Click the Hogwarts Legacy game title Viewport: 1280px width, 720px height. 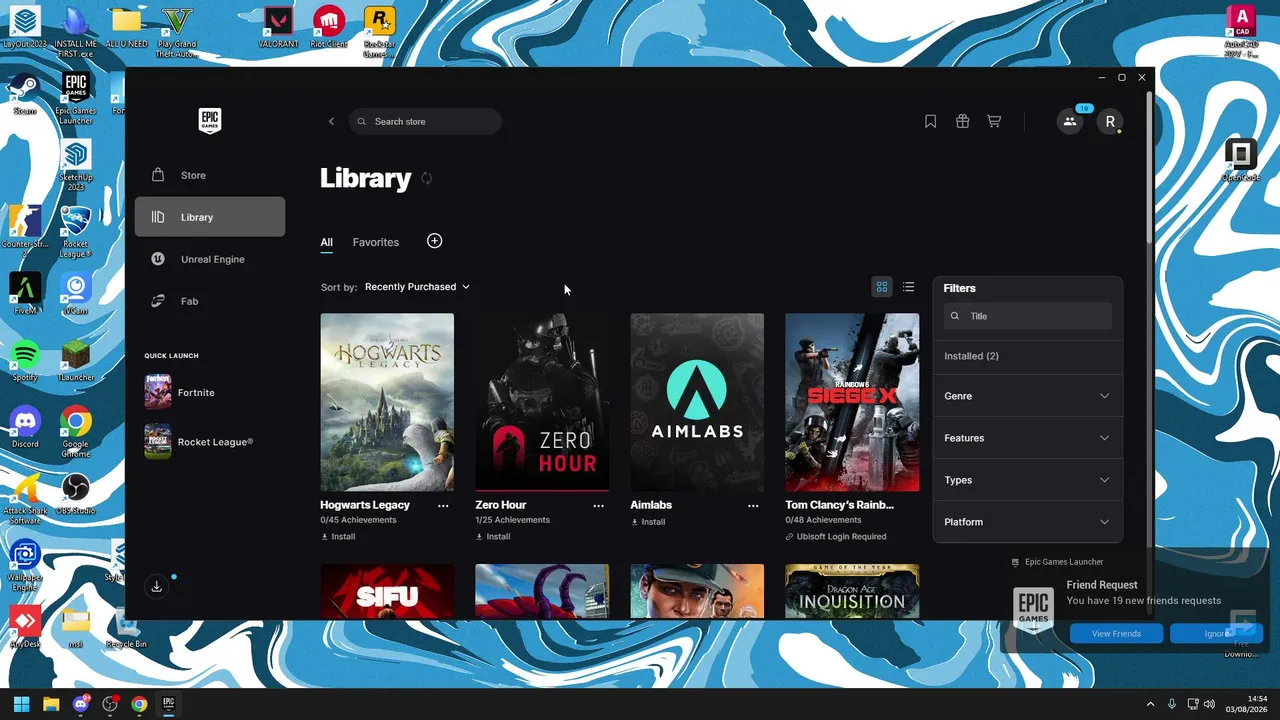coord(365,505)
